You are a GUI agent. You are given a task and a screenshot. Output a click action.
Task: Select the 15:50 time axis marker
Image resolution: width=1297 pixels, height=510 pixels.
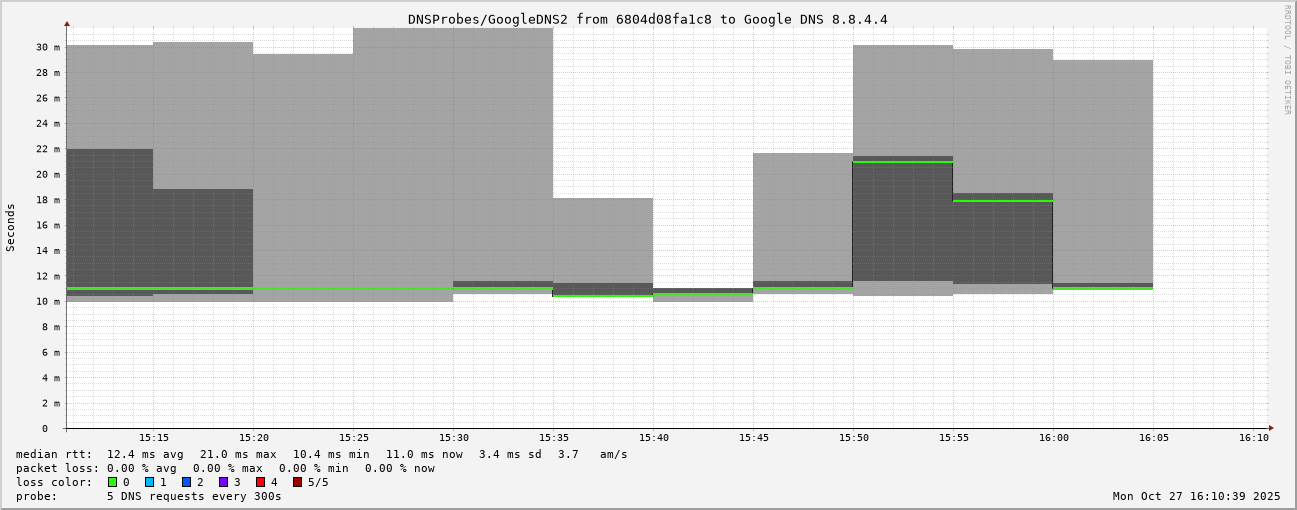(854, 437)
